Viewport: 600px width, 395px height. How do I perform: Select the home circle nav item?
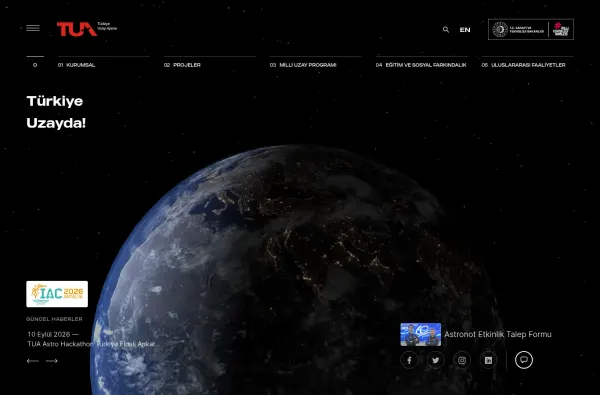(x=35, y=65)
